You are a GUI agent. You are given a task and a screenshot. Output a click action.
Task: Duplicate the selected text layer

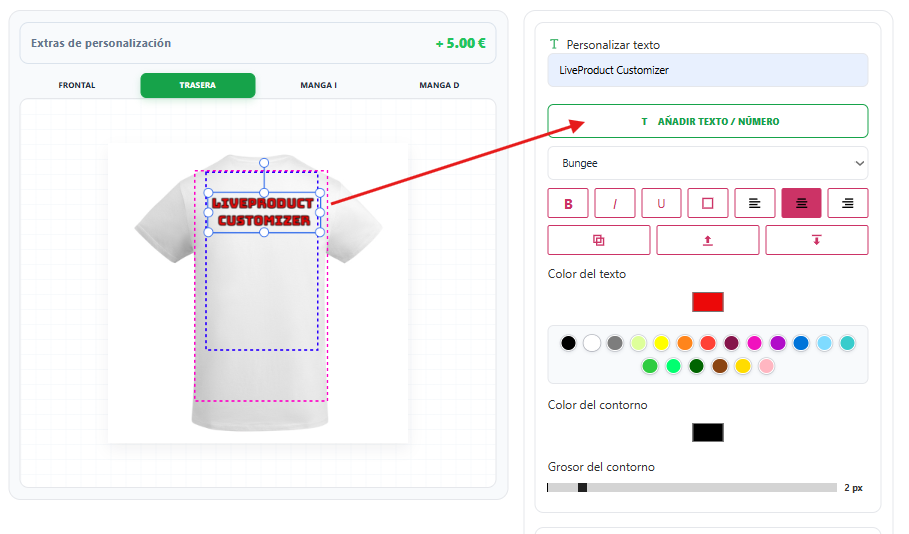pyautogui.click(x=599, y=240)
